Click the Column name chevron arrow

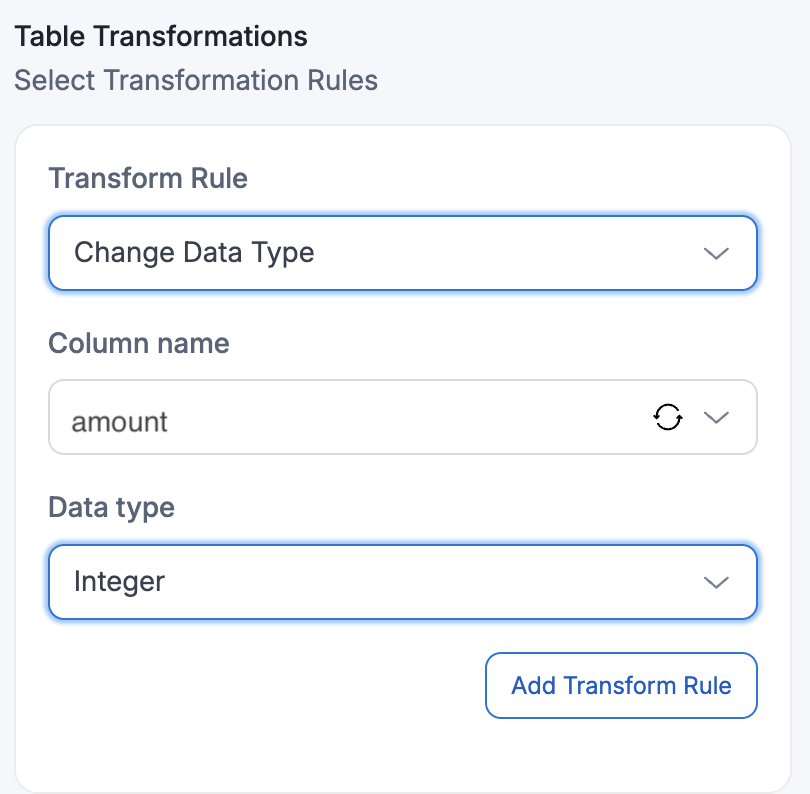point(716,418)
